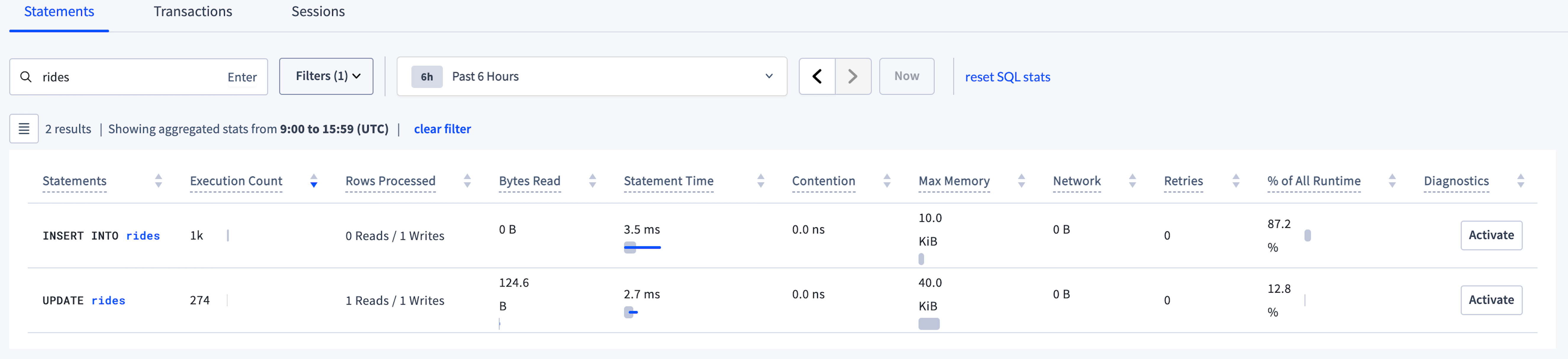1568x359 pixels.
Task: Activate diagnostics for INSERT INTO rides
Action: pyautogui.click(x=1491, y=235)
